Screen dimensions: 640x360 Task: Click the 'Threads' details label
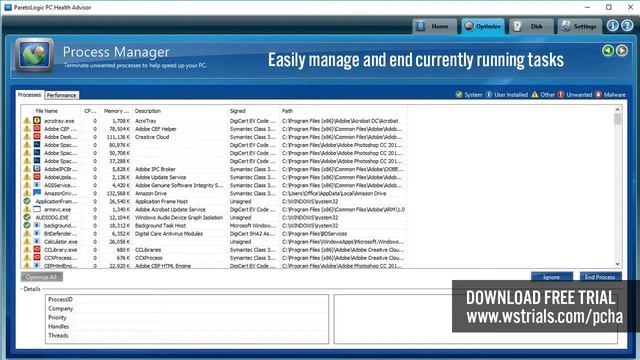58,336
